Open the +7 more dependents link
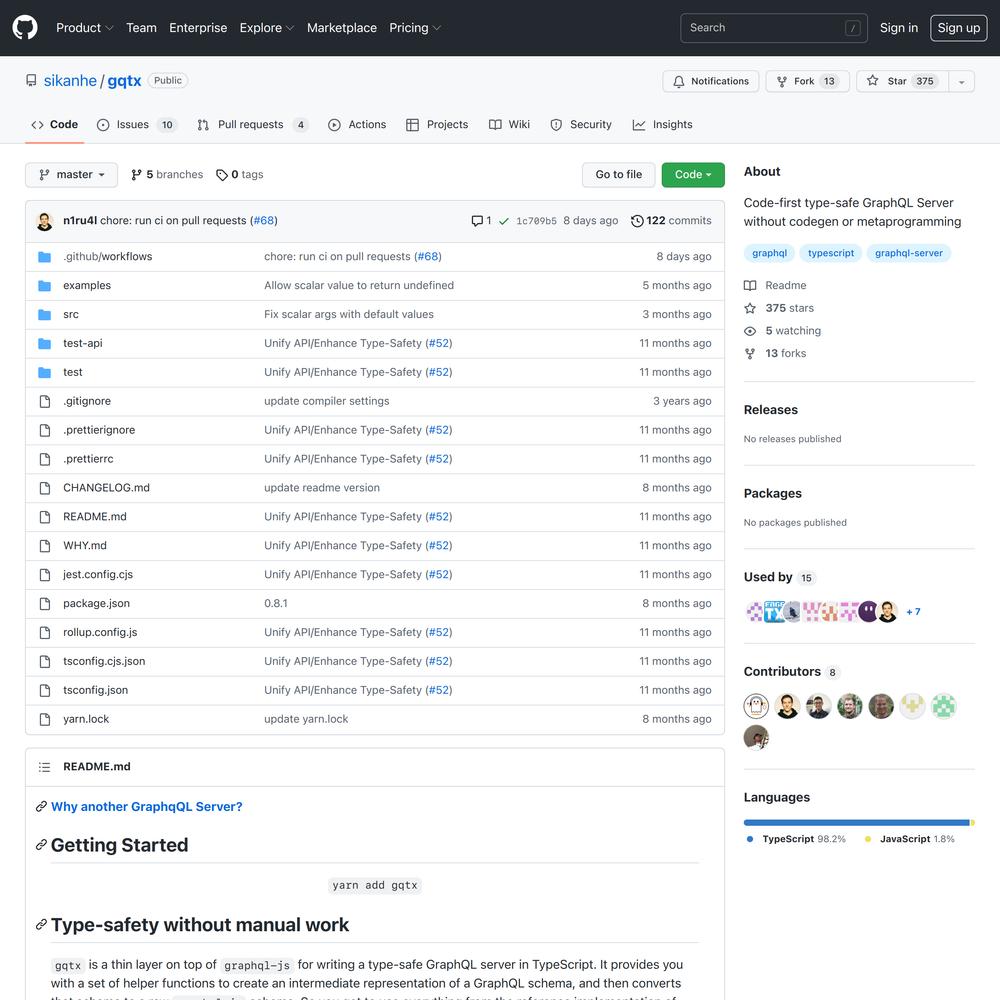Image resolution: width=1000 pixels, height=1000 pixels. (x=913, y=612)
